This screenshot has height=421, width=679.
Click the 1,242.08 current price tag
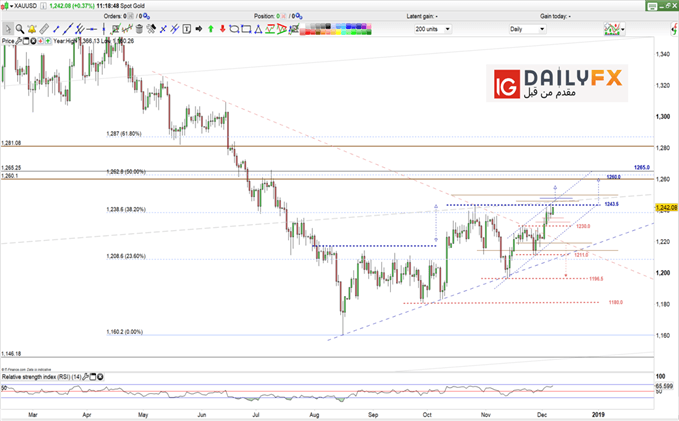pos(666,208)
